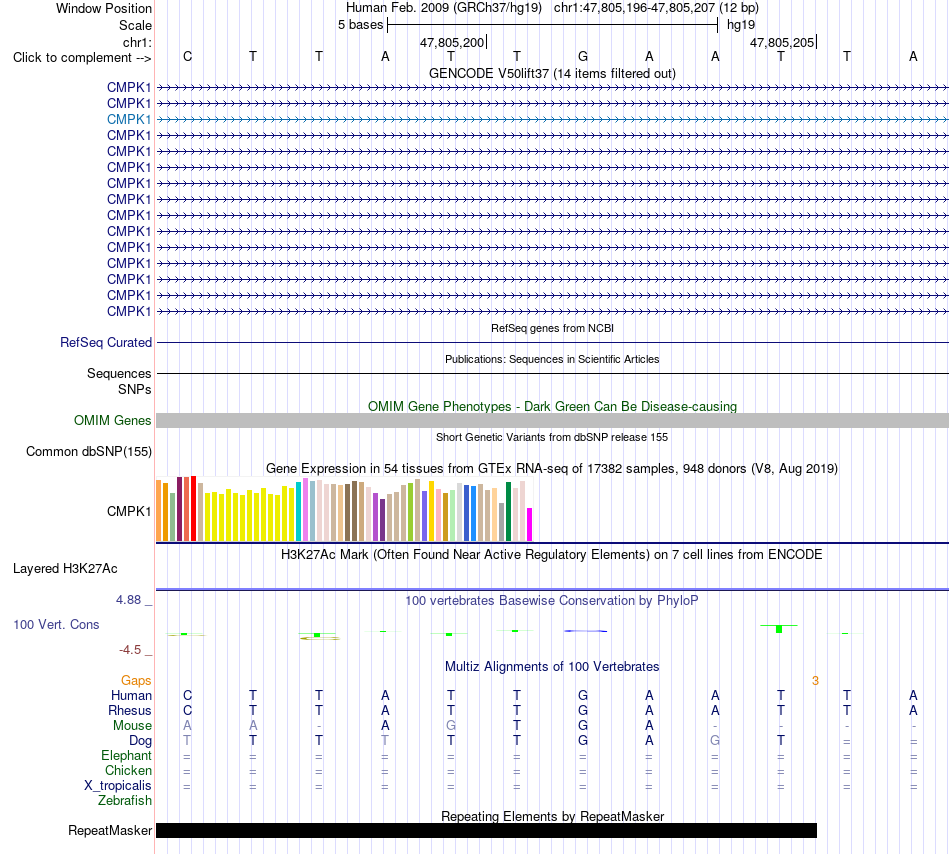Open "Repeating Elements by RepeatMasker" track title

(x=552, y=816)
